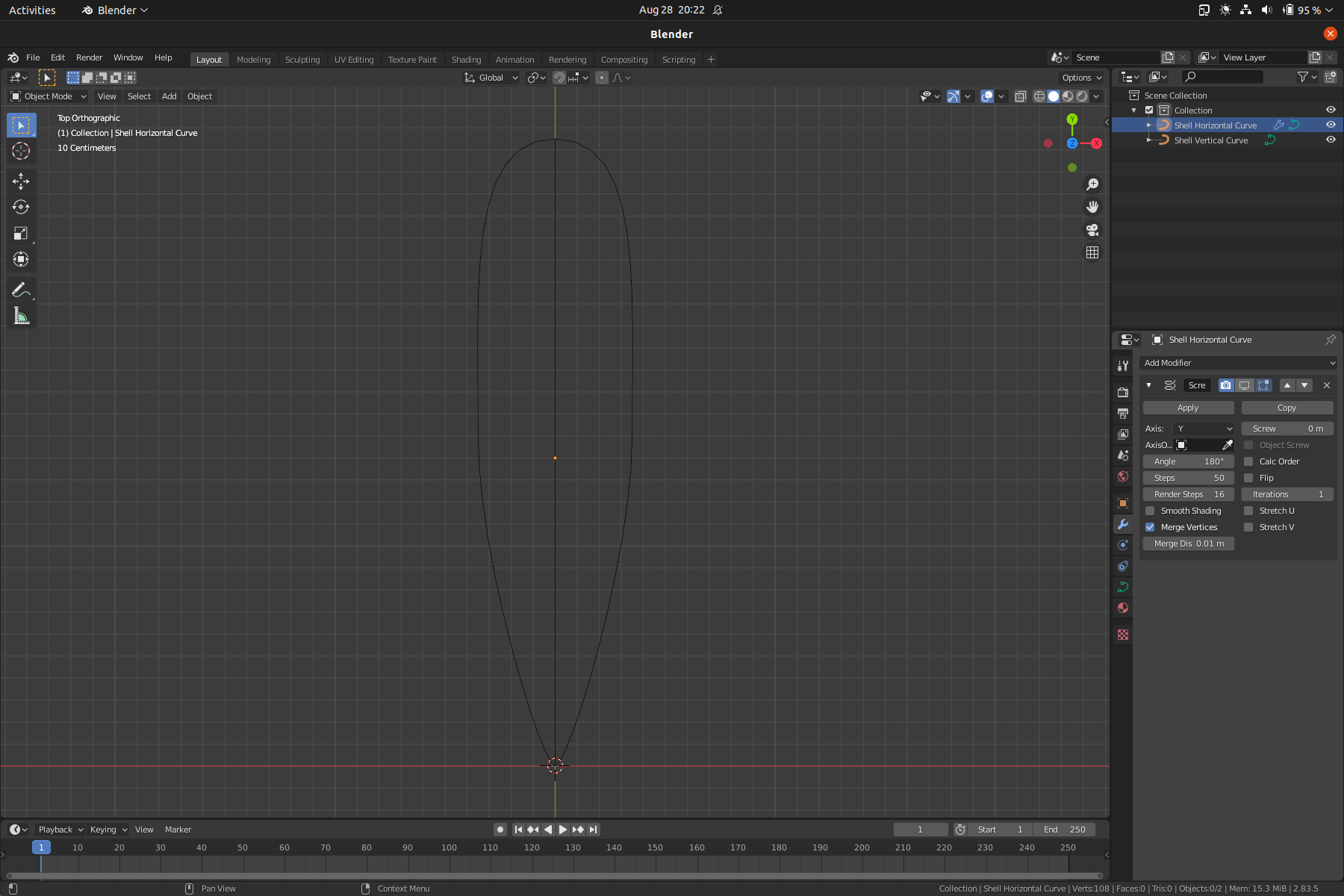Open the Object Constraints properties tab
Image resolution: width=1344 pixels, height=896 pixels.
(1123, 566)
